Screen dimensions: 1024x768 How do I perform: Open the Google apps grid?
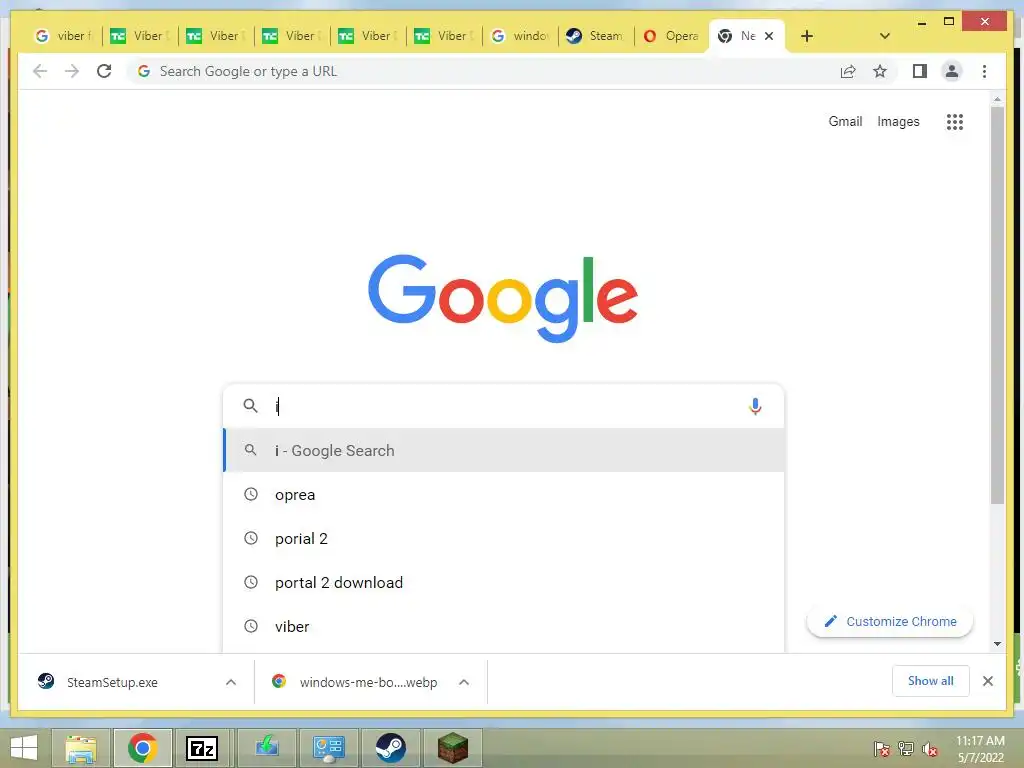tap(955, 121)
